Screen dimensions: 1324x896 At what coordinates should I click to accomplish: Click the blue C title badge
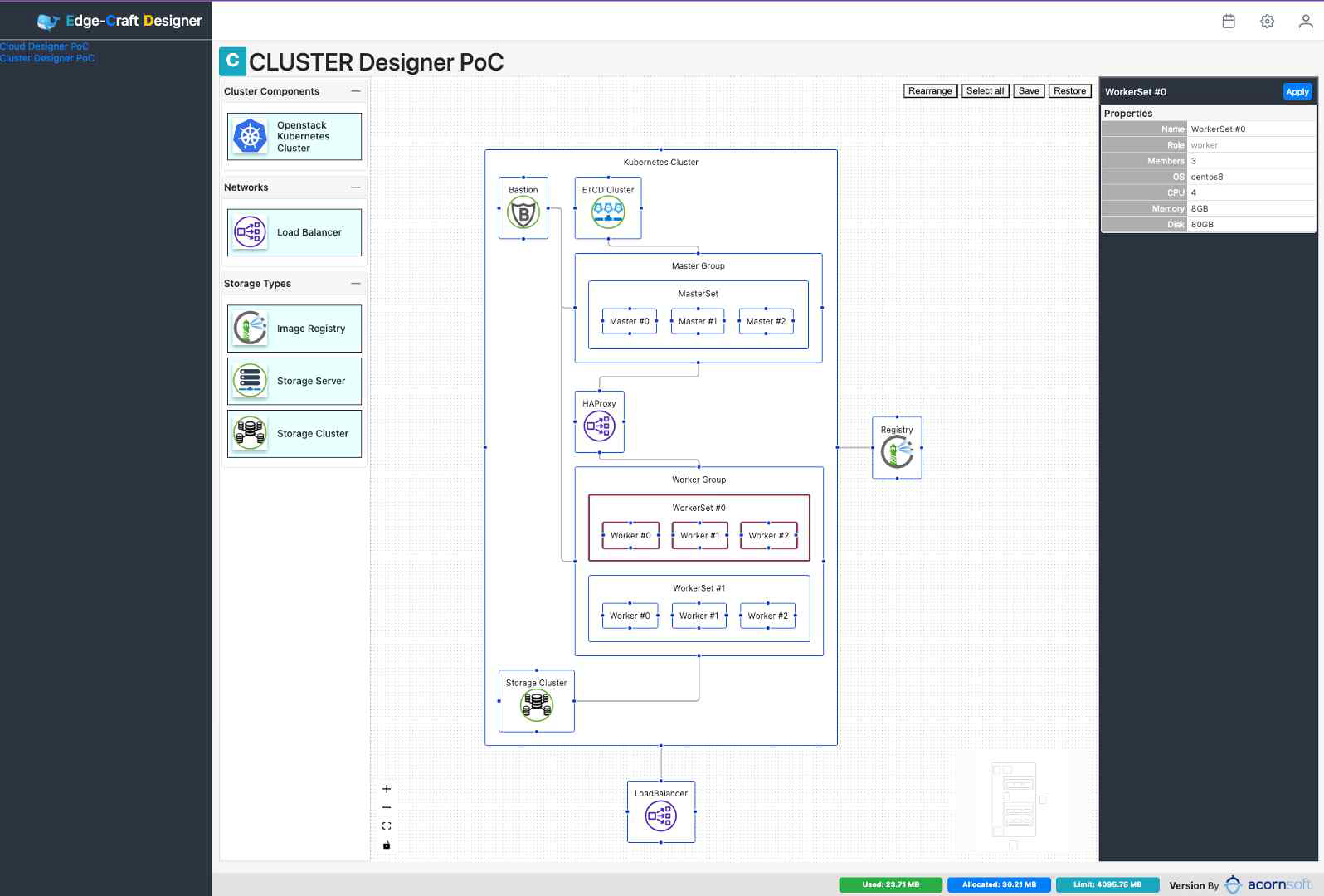point(232,61)
